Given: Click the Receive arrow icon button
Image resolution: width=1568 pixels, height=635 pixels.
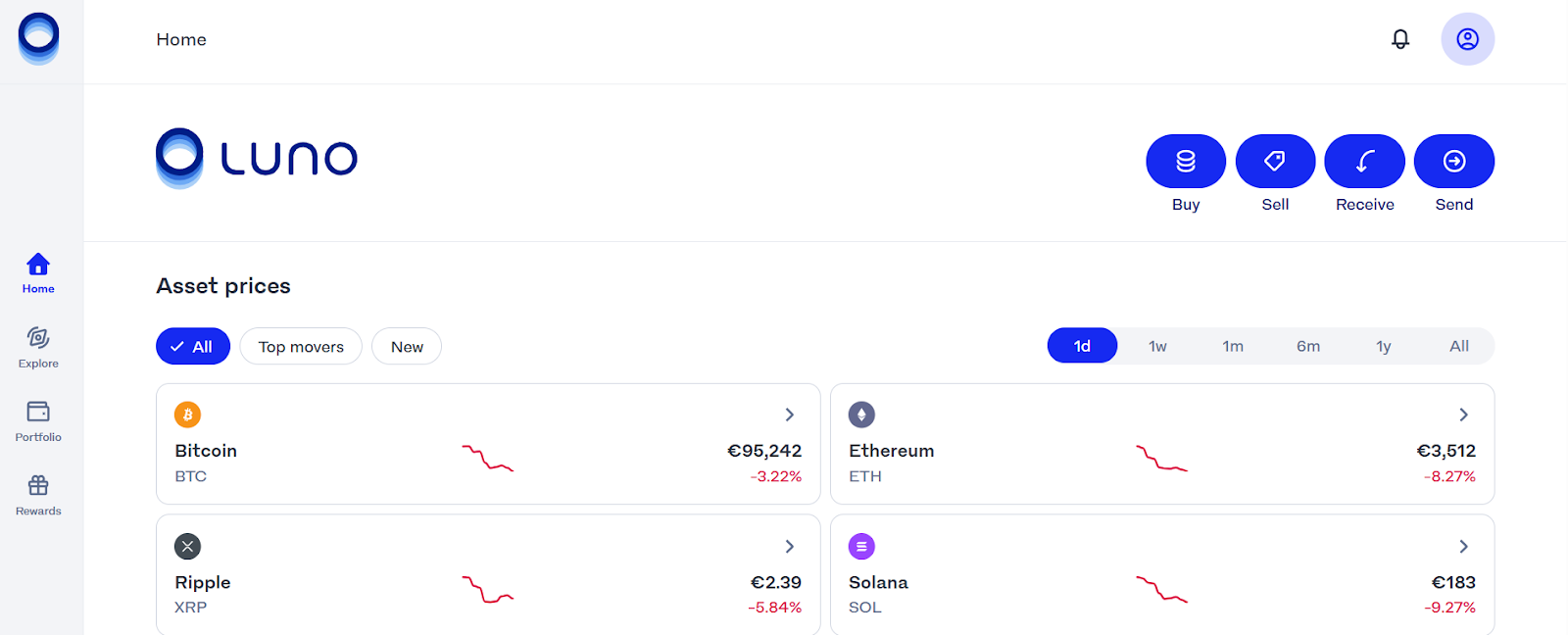Looking at the screenshot, I should (x=1364, y=161).
